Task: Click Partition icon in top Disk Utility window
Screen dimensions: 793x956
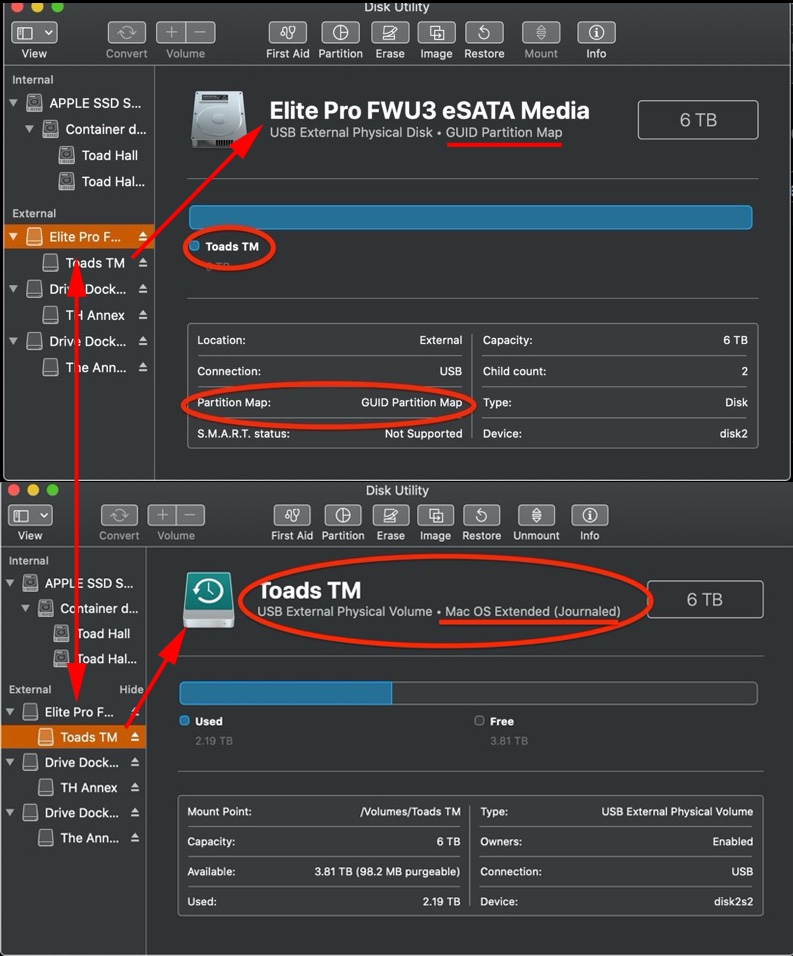Action: (340, 32)
